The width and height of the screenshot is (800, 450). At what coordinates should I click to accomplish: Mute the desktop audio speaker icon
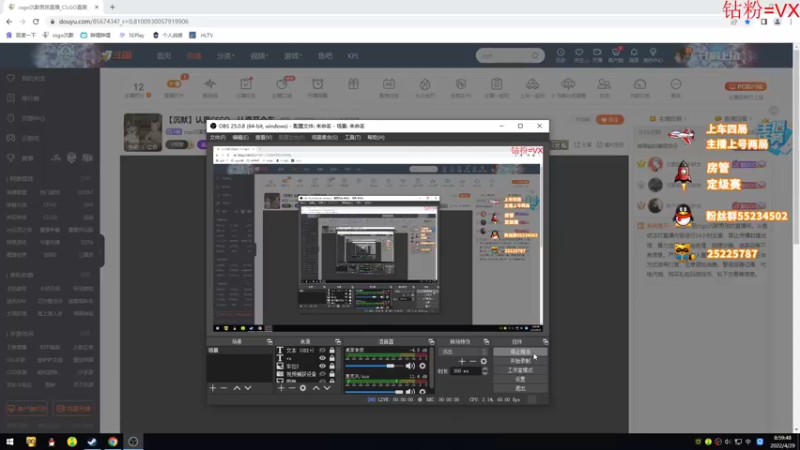pyautogui.click(x=410, y=366)
